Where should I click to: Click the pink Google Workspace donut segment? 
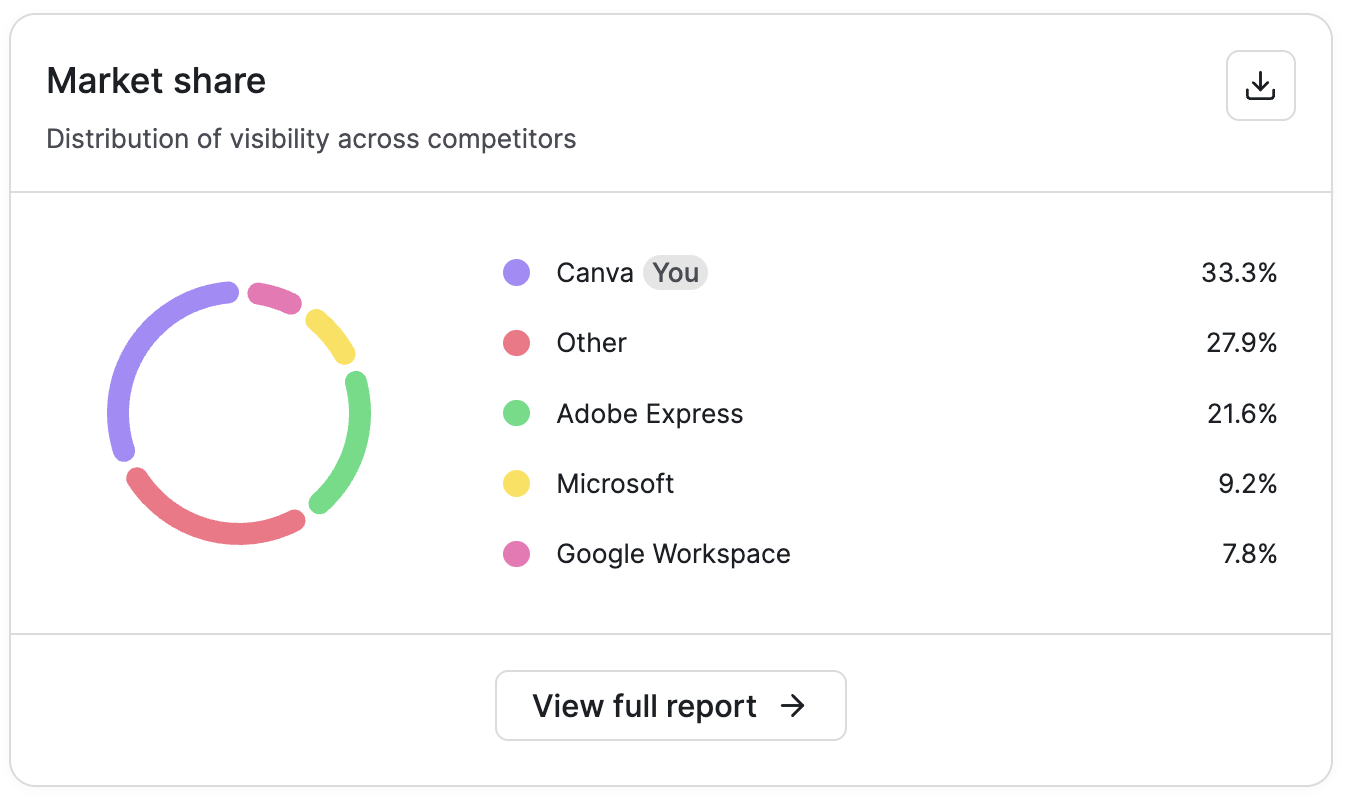point(275,297)
